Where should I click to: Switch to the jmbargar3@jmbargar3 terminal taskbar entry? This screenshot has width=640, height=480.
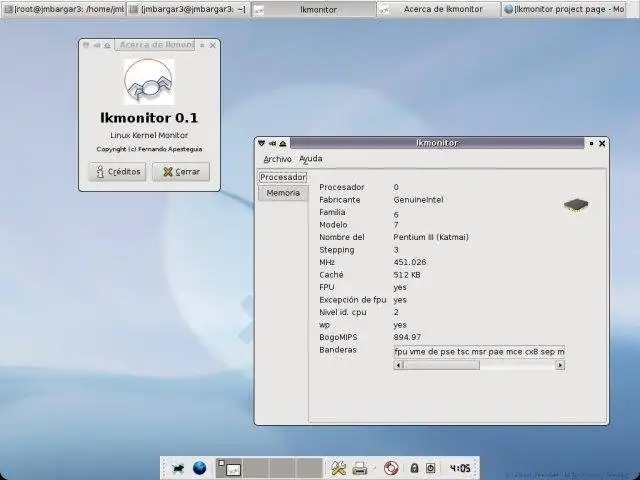coord(188,9)
